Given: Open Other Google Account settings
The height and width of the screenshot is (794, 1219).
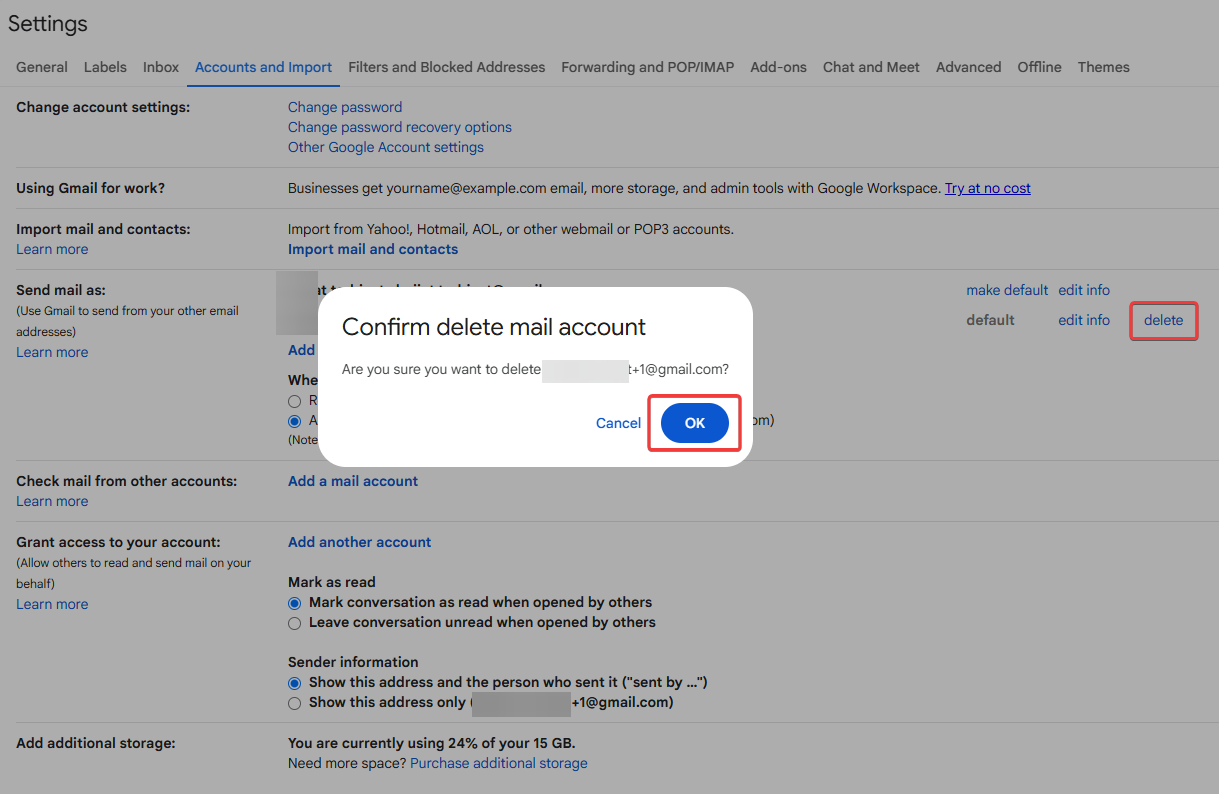Looking at the screenshot, I should click(385, 147).
